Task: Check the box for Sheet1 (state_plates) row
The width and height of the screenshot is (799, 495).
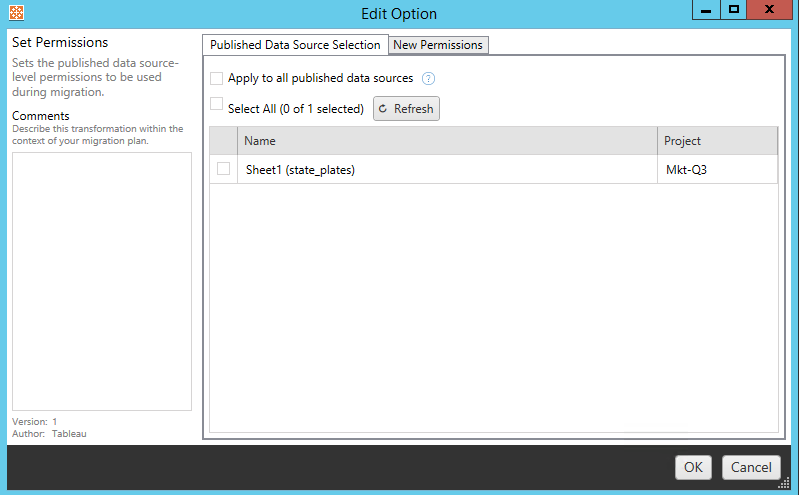Action: click(x=223, y=169)
